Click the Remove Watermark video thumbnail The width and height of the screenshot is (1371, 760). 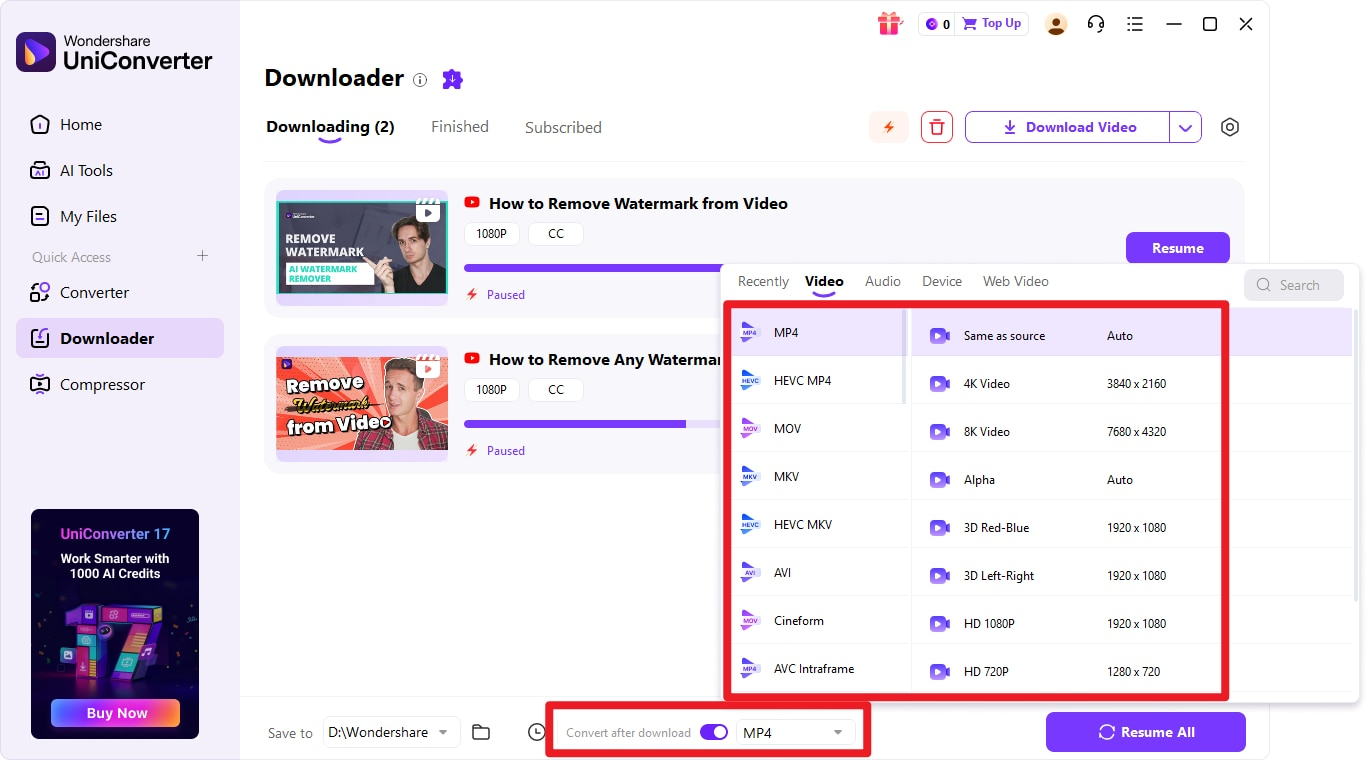pyautogui.click(x=362, y=248)
